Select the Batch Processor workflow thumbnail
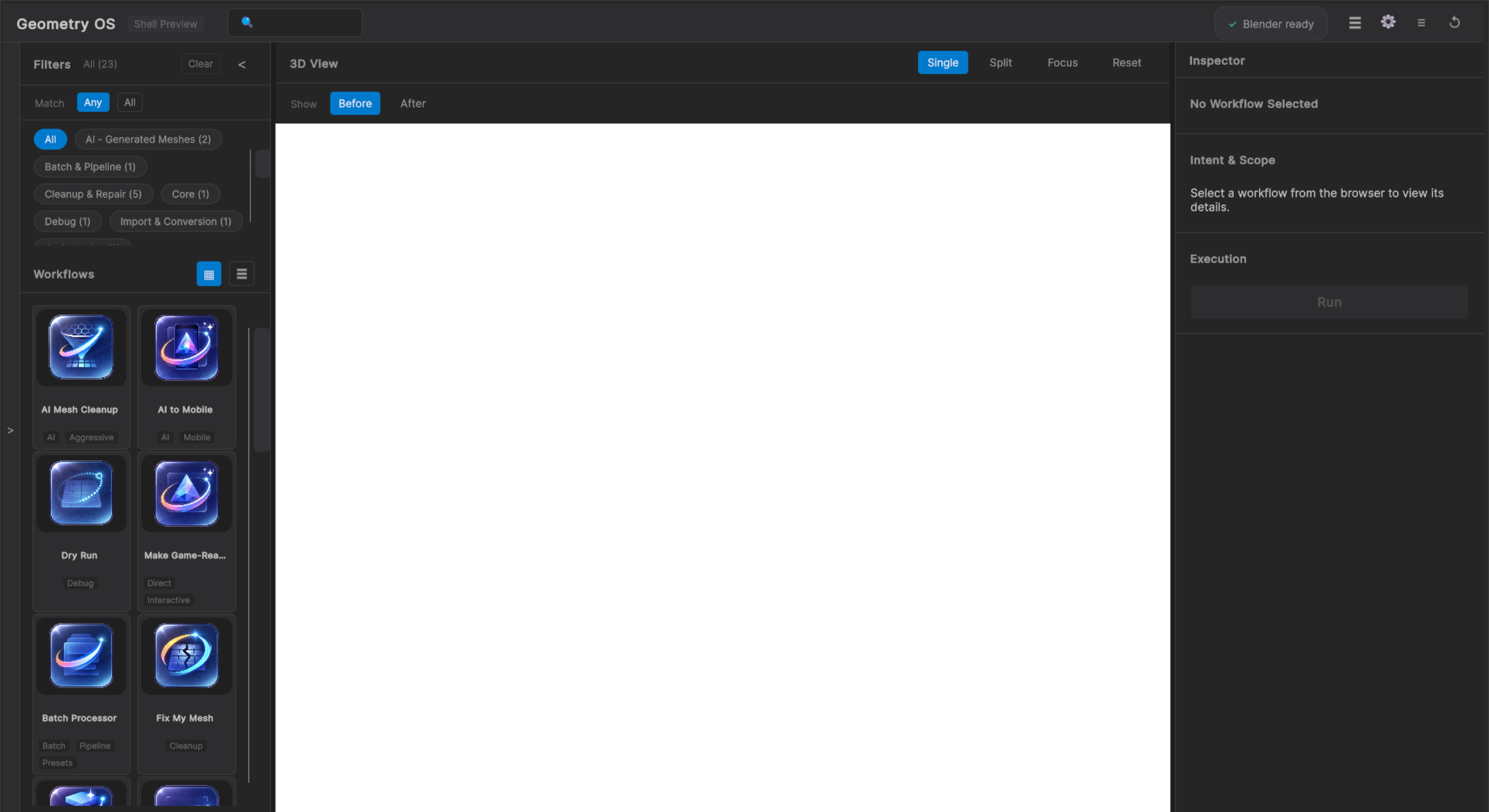Viewport: 1489px width, 812px height. [x=80, y=656]
